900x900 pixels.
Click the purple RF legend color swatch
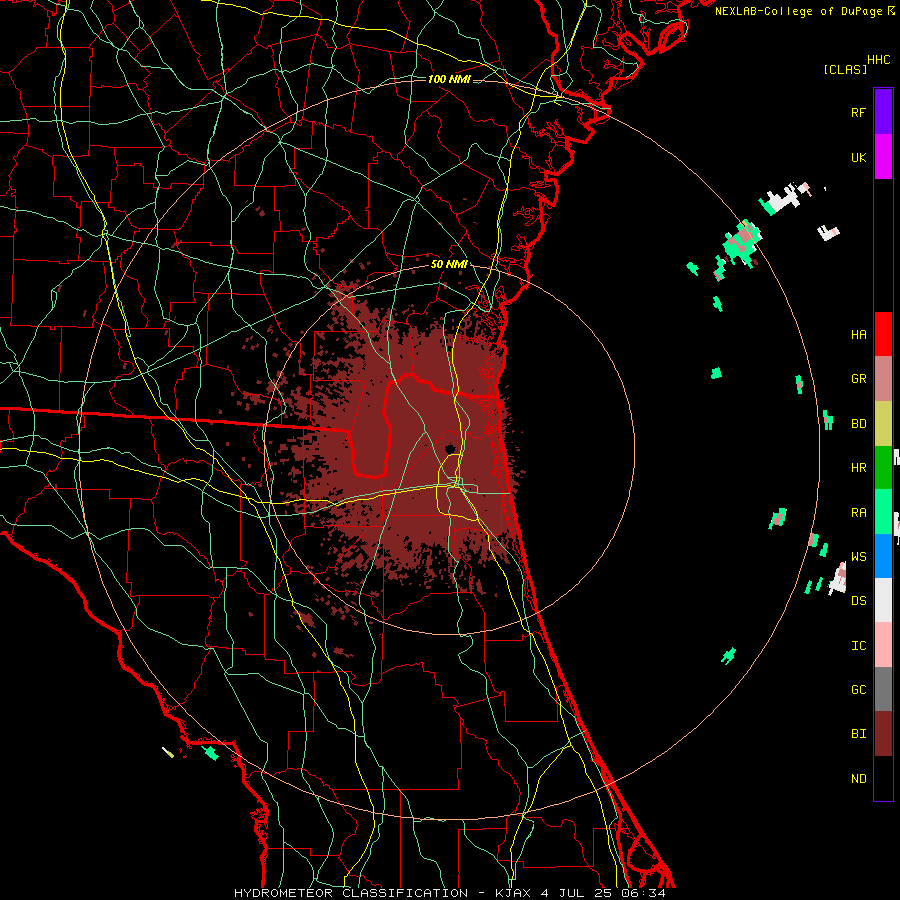pyautogui.click(x=883, y=112)
